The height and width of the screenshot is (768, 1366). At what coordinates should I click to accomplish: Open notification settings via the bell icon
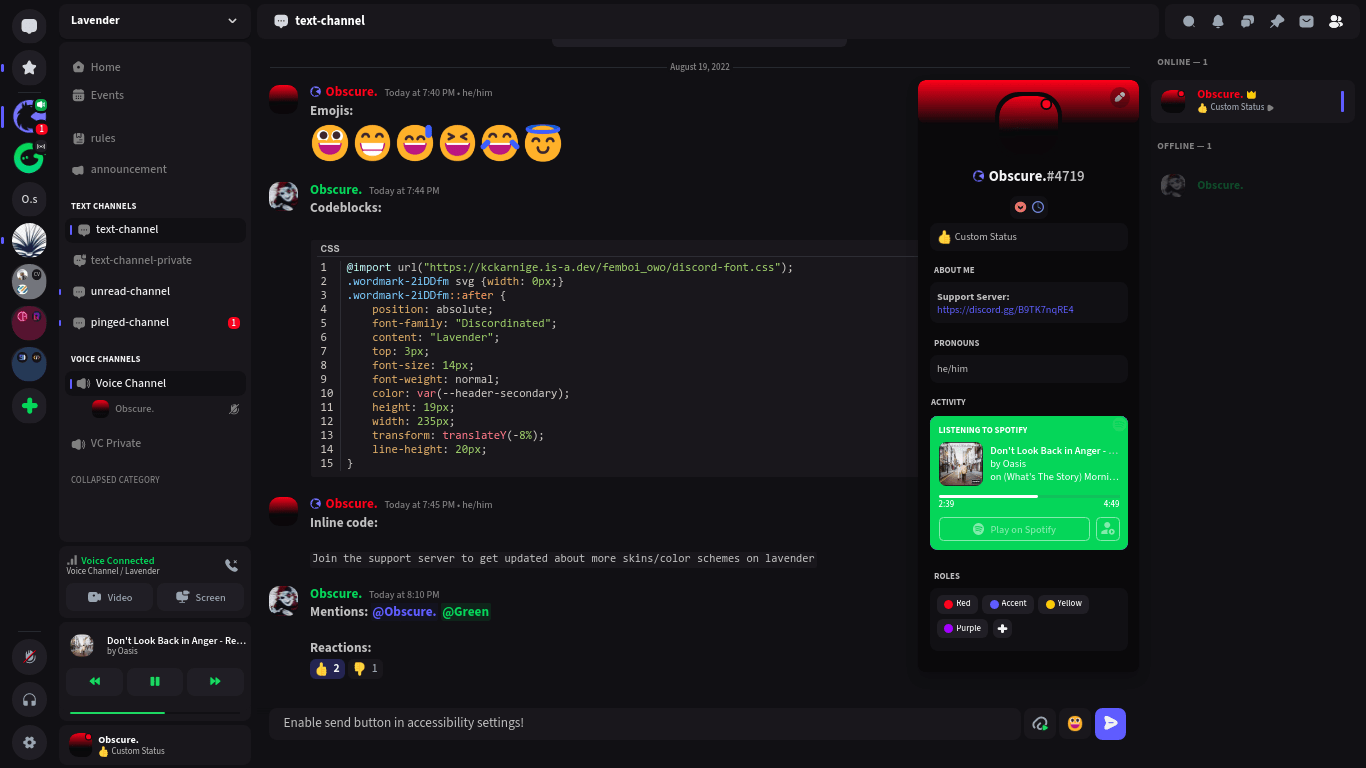pyautogui.click(x=1216, y=21)
